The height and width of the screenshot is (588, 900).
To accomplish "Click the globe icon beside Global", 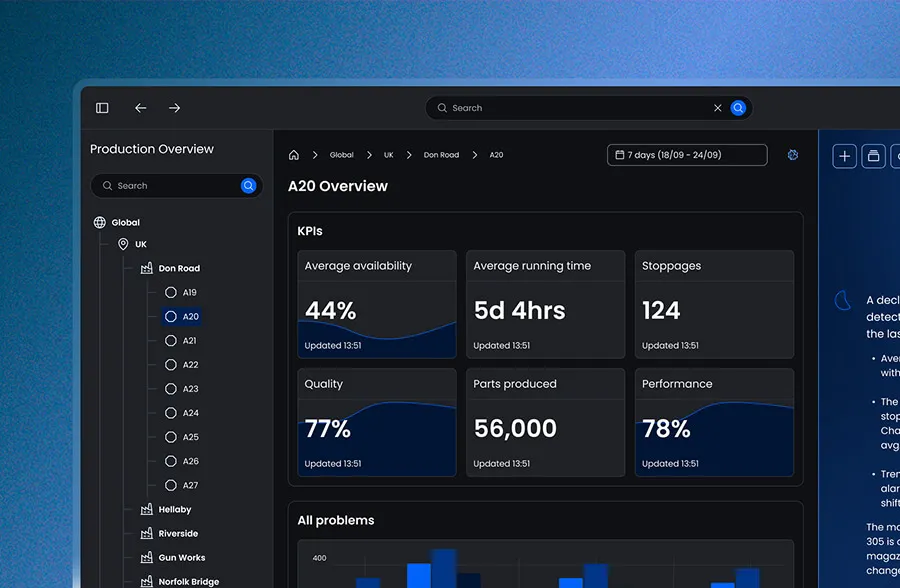I will click(x=99, y=222).
